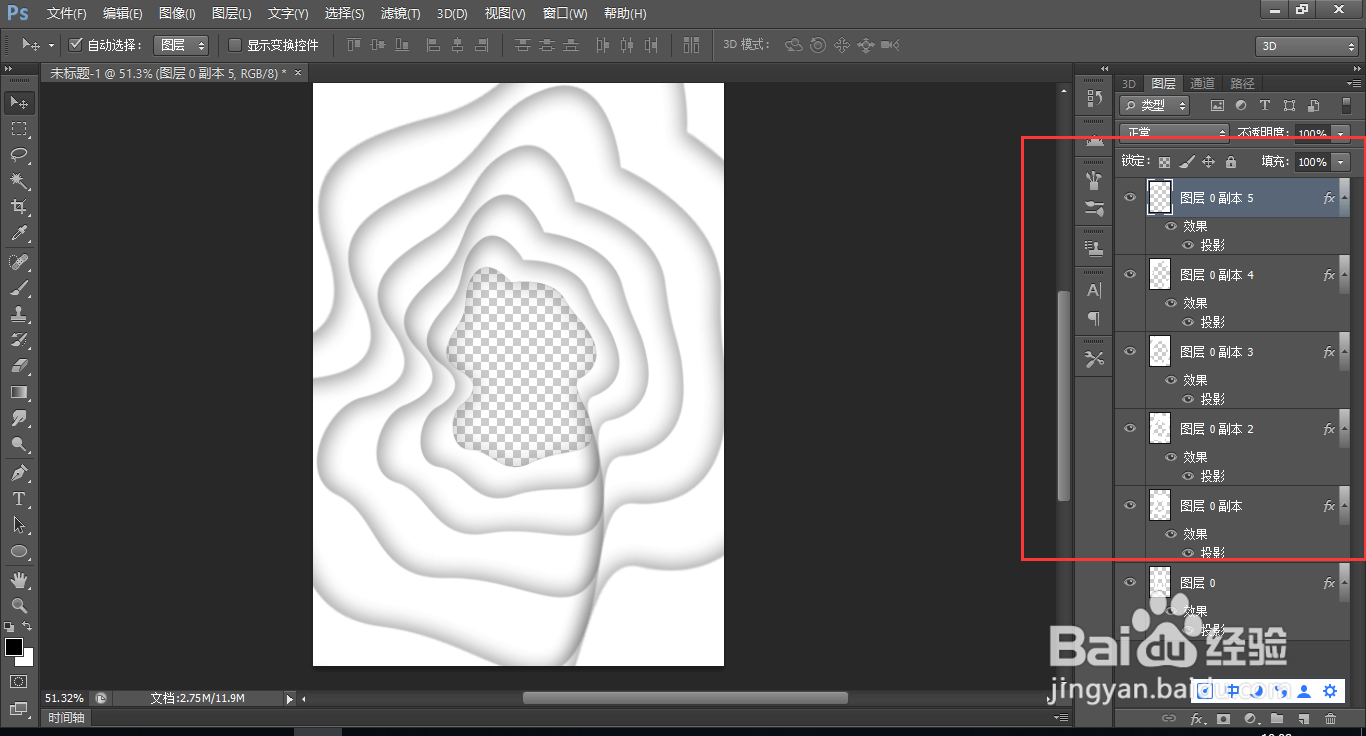This screenshot has height=736, width=1366.
Task: Select the Eraser tool
Action: point(19,366)
